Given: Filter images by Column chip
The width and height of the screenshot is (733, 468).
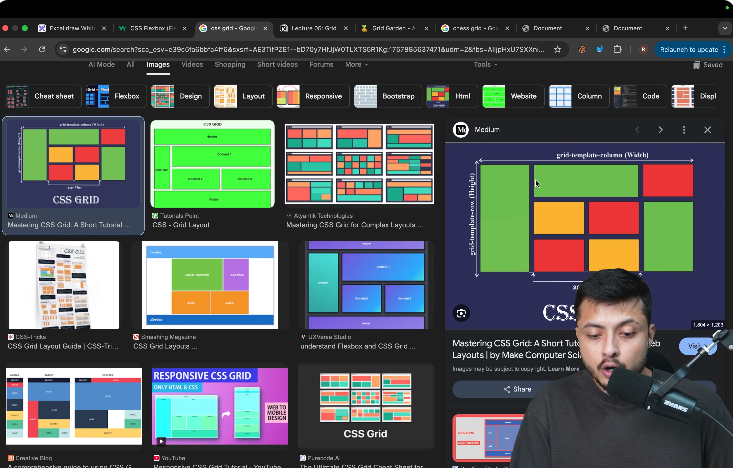Looking at the screenshot, I should pos(578,96).
